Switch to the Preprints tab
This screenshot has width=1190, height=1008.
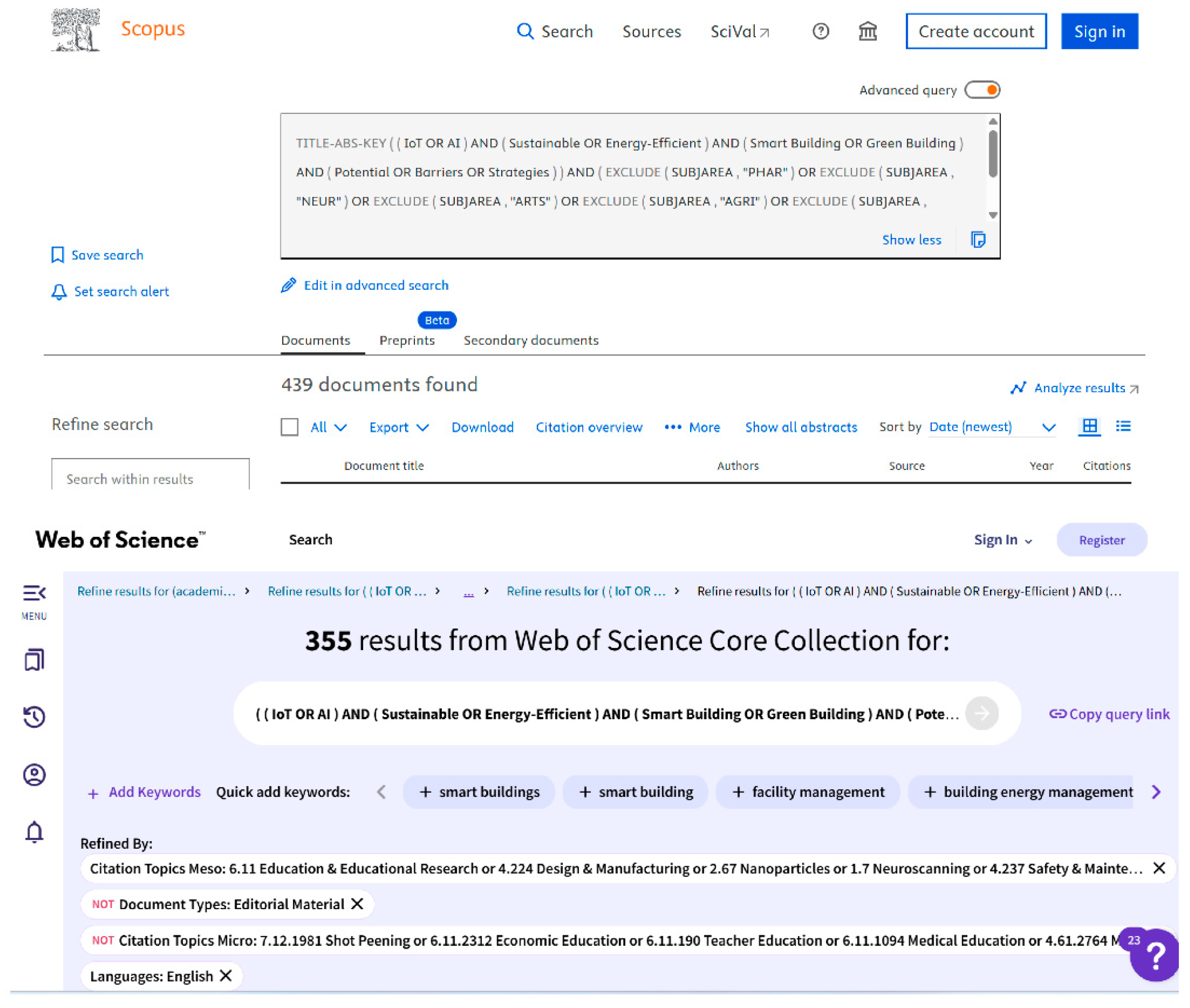point(407,341)
